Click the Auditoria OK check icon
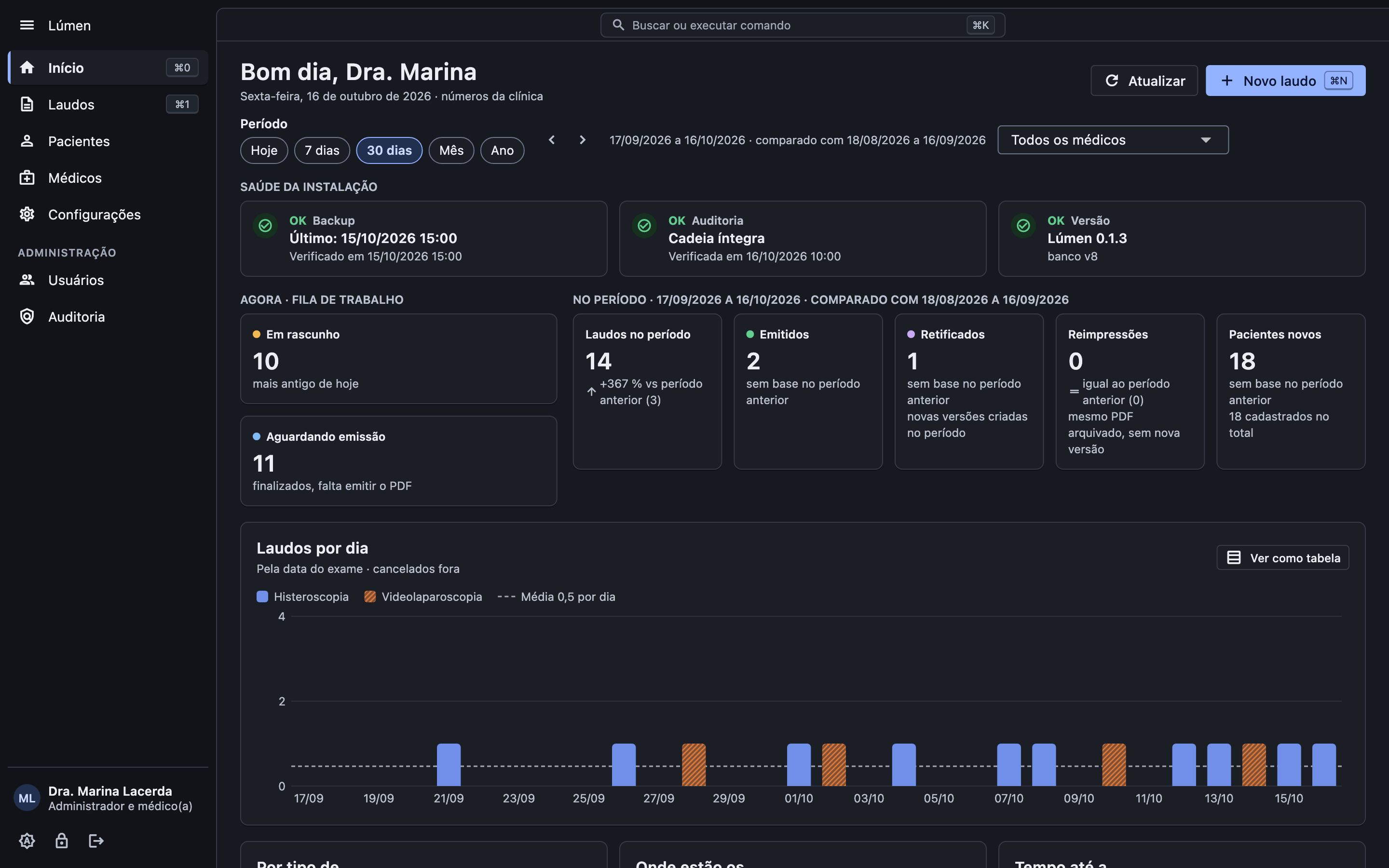Viewport: 1389px width, 868px height. 644,226
